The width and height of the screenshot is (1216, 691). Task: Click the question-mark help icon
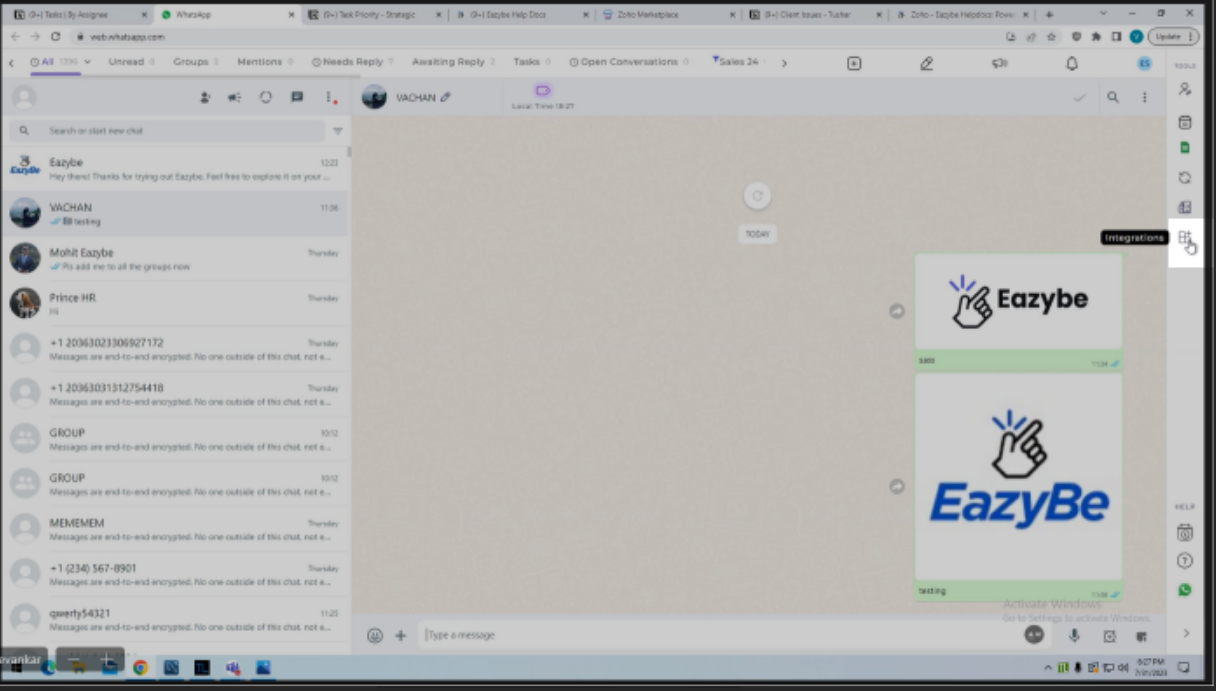click(x=1185, y=561)
